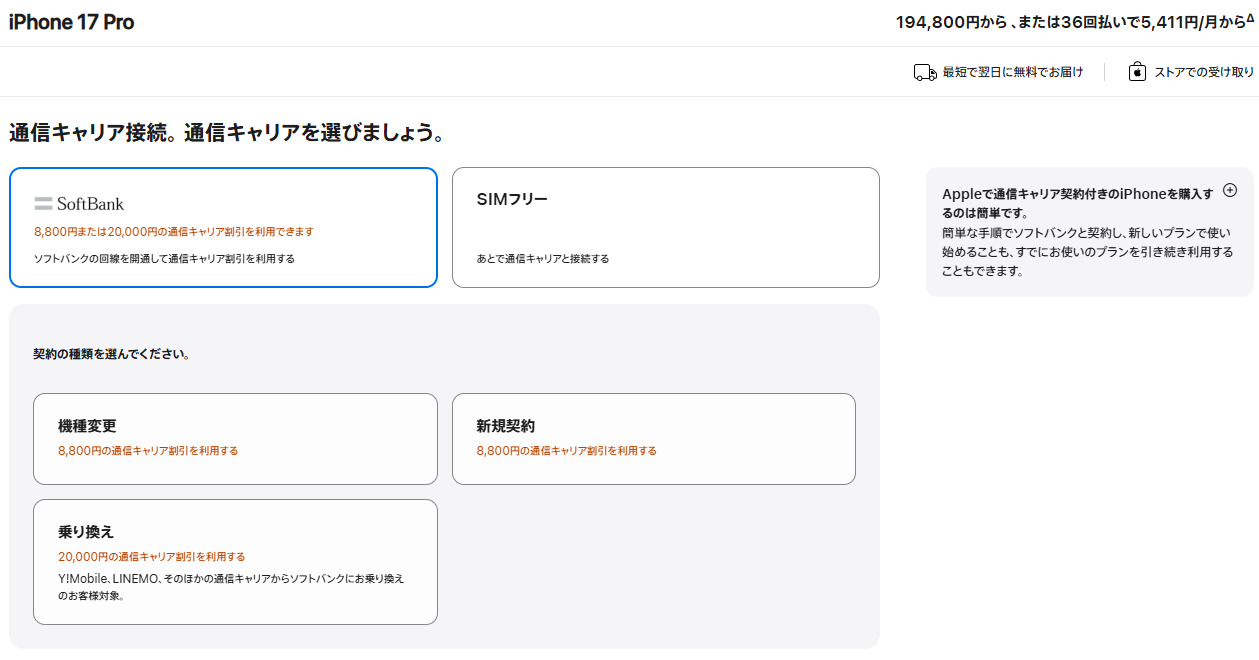Click the Δ footnote after the monthly price

[1250, 18]
